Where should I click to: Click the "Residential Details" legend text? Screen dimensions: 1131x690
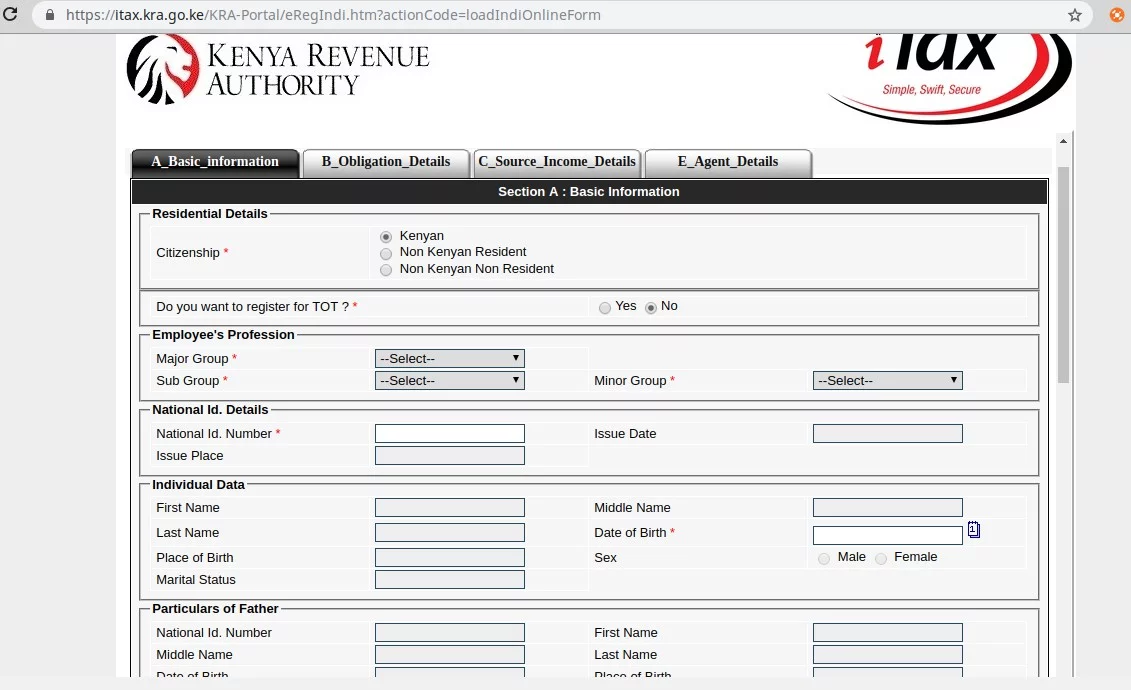[x=210, y=213]
